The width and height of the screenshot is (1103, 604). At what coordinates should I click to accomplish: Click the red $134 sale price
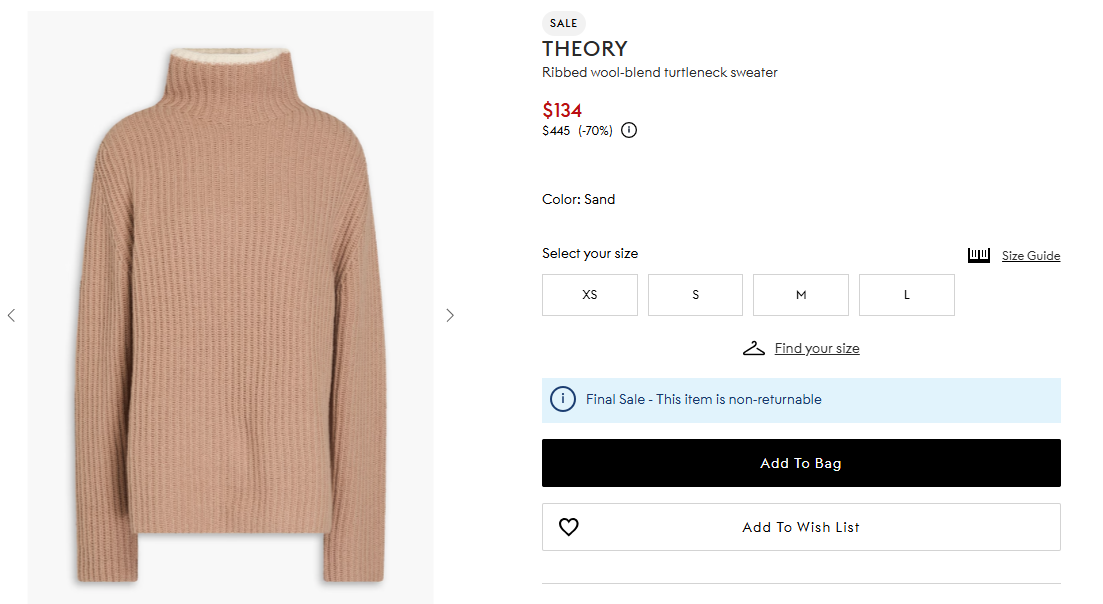[562, 110]
